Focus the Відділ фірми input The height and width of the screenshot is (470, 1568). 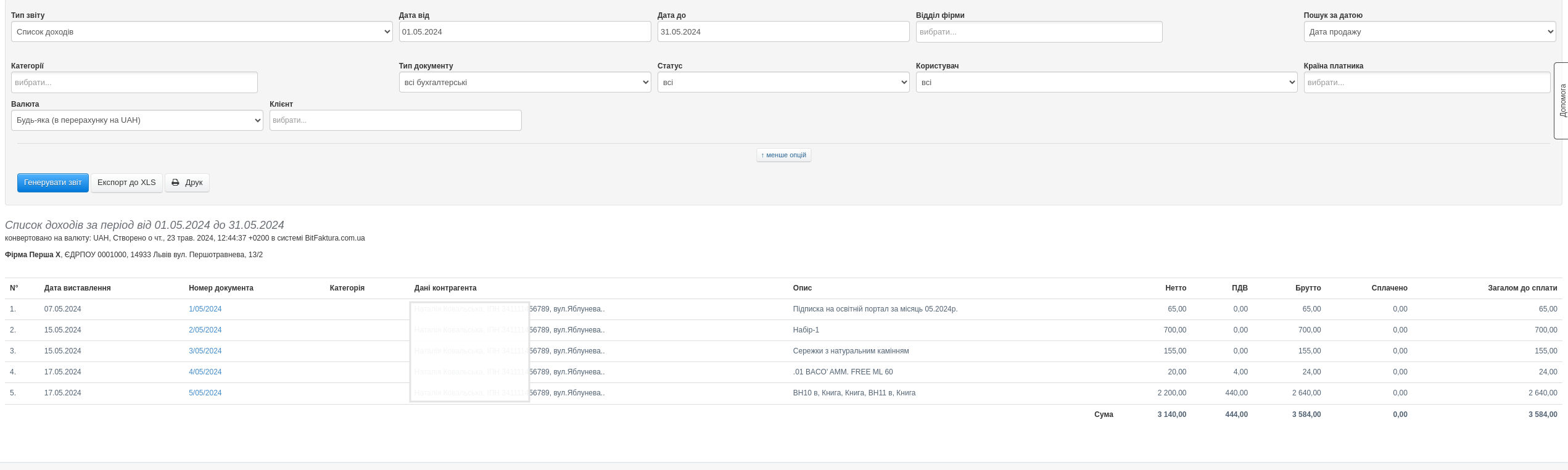tap(1039, 32)
